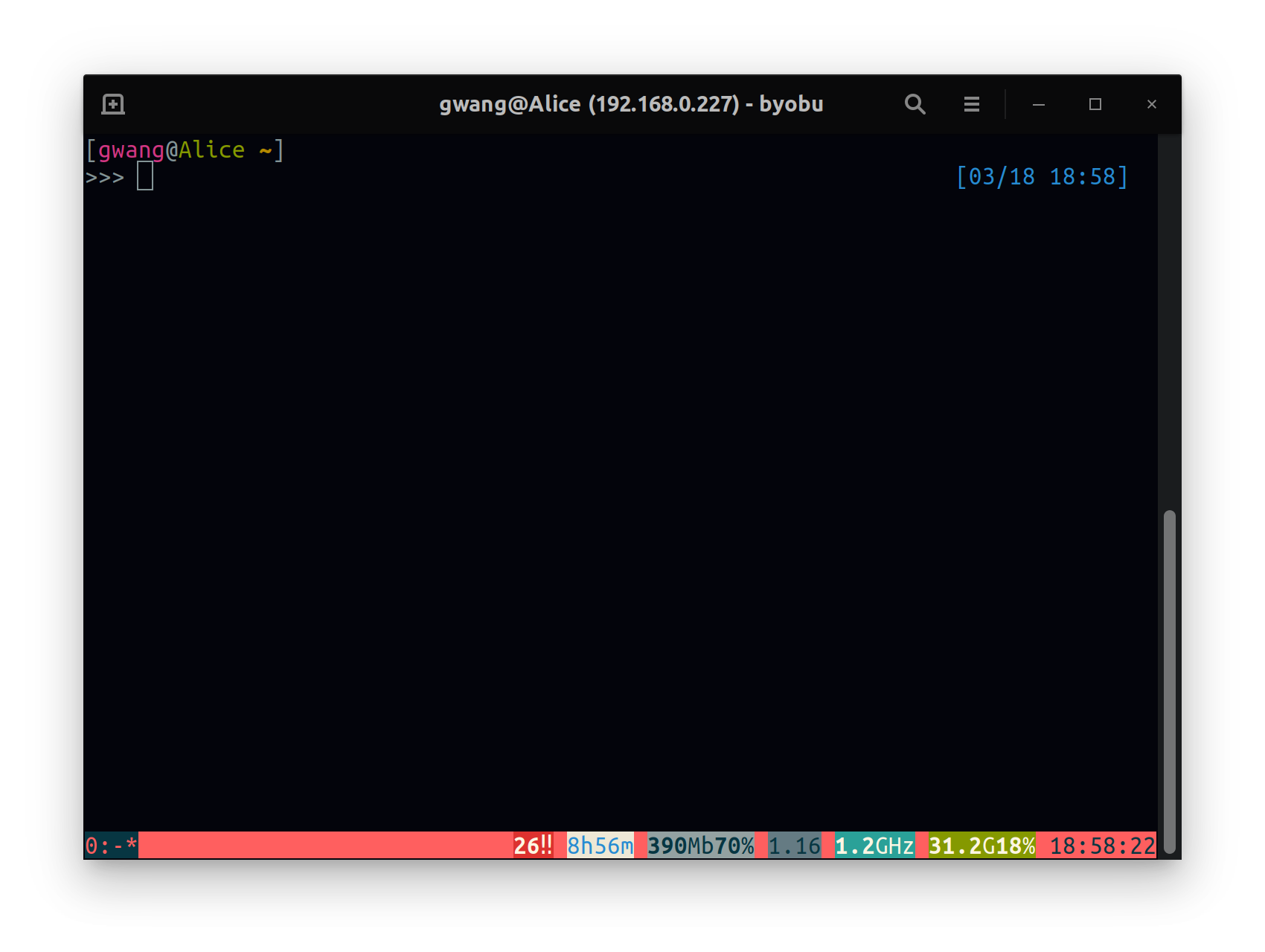This screenshot has width=1265, height=952.
Task: Minimize the byobu terminal window
Action: [x=1038, y=104]
